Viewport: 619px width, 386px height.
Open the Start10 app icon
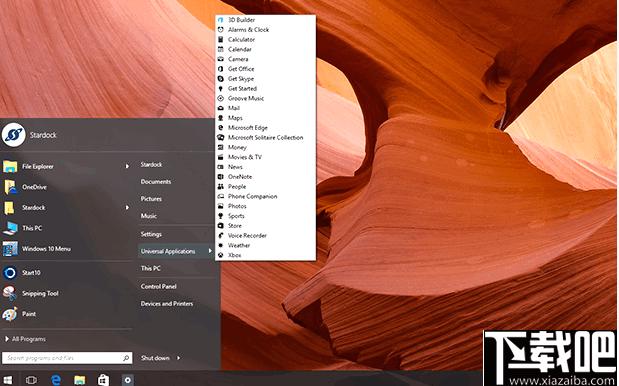(x=10, y=273)
